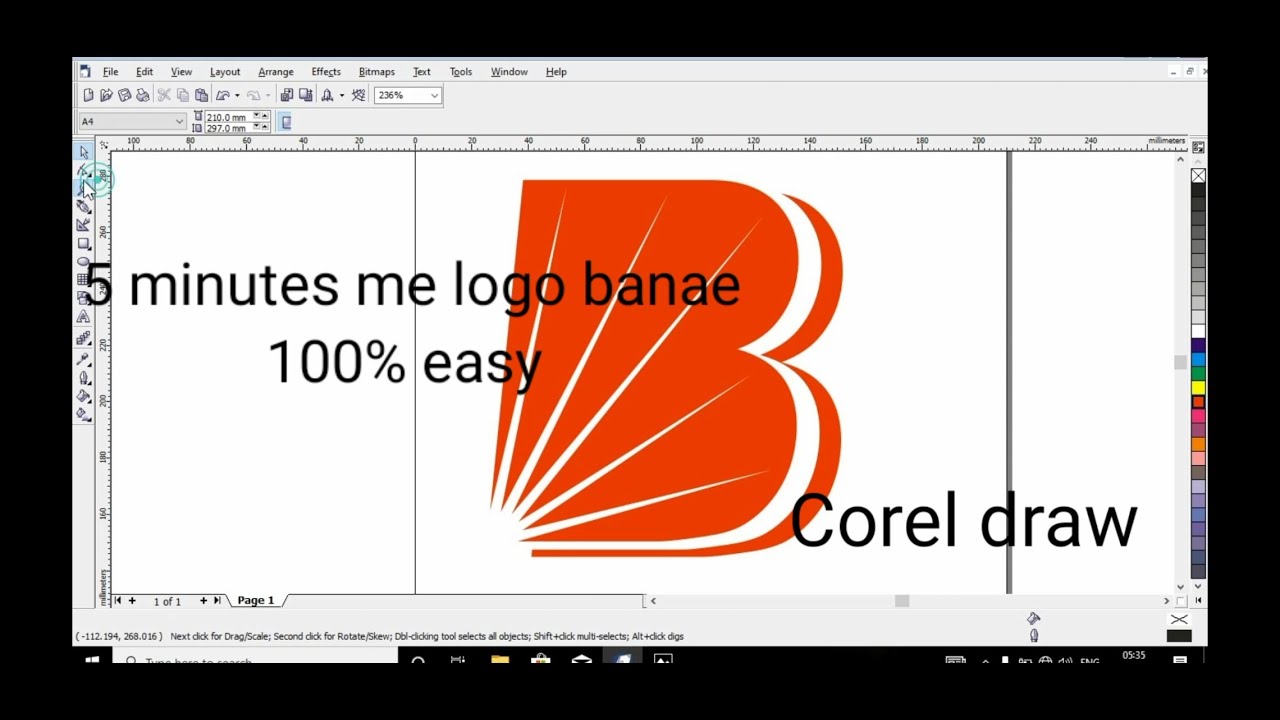Screen dimensions: 1280x720
Task: Select the Interactive Fill tool
Action: click(84, 413)
